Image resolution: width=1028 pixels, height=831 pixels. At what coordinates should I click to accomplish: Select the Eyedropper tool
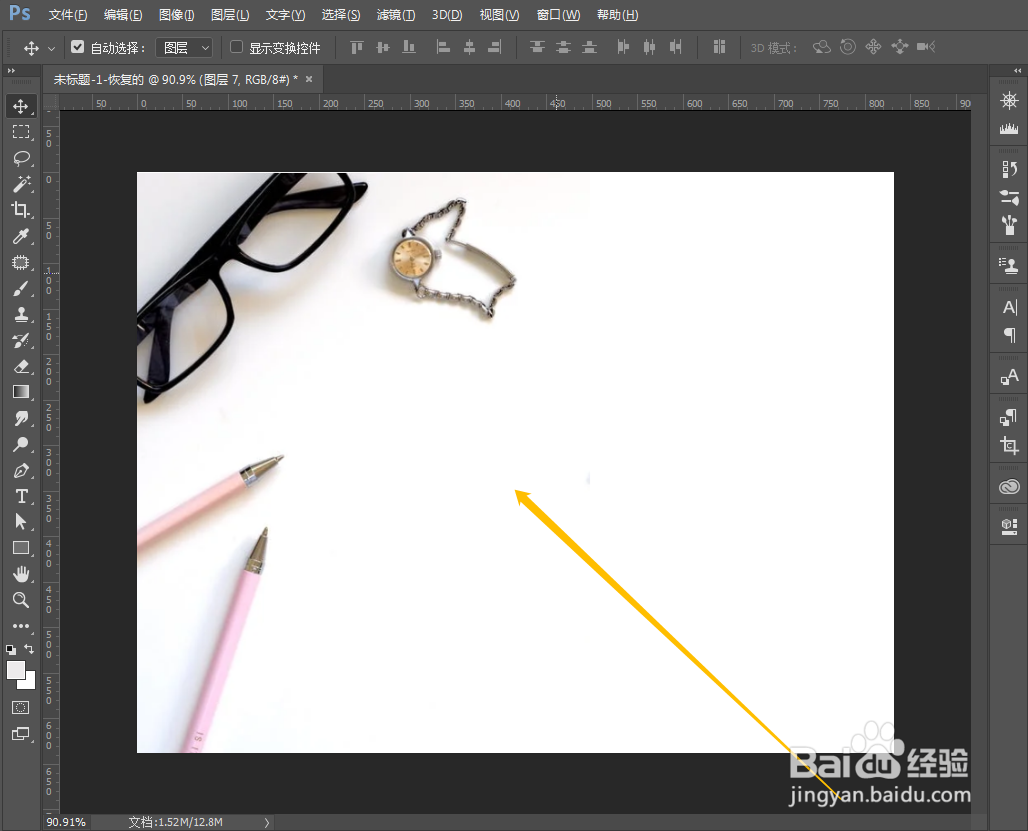click(21, 236)
